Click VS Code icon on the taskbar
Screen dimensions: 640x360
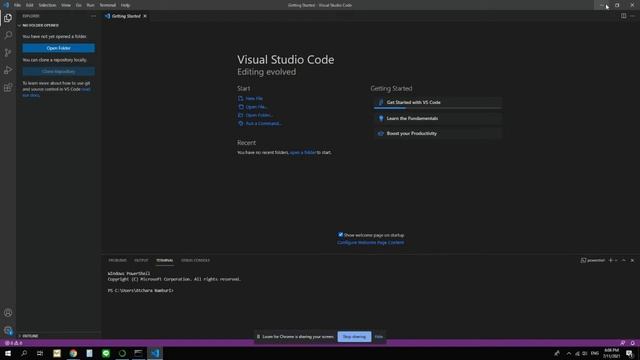point(155,353)
